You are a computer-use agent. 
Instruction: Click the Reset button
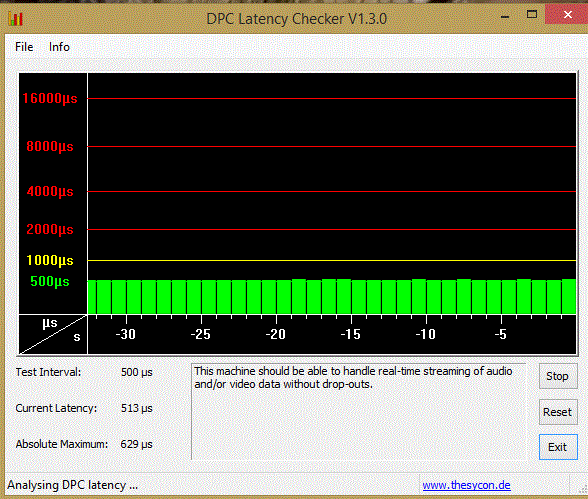click(558, 412)
